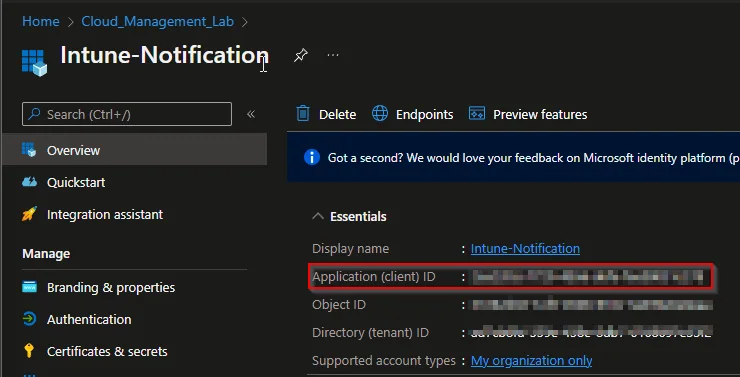Collapse the sidebar with double chevron

[x=251, y=114]
